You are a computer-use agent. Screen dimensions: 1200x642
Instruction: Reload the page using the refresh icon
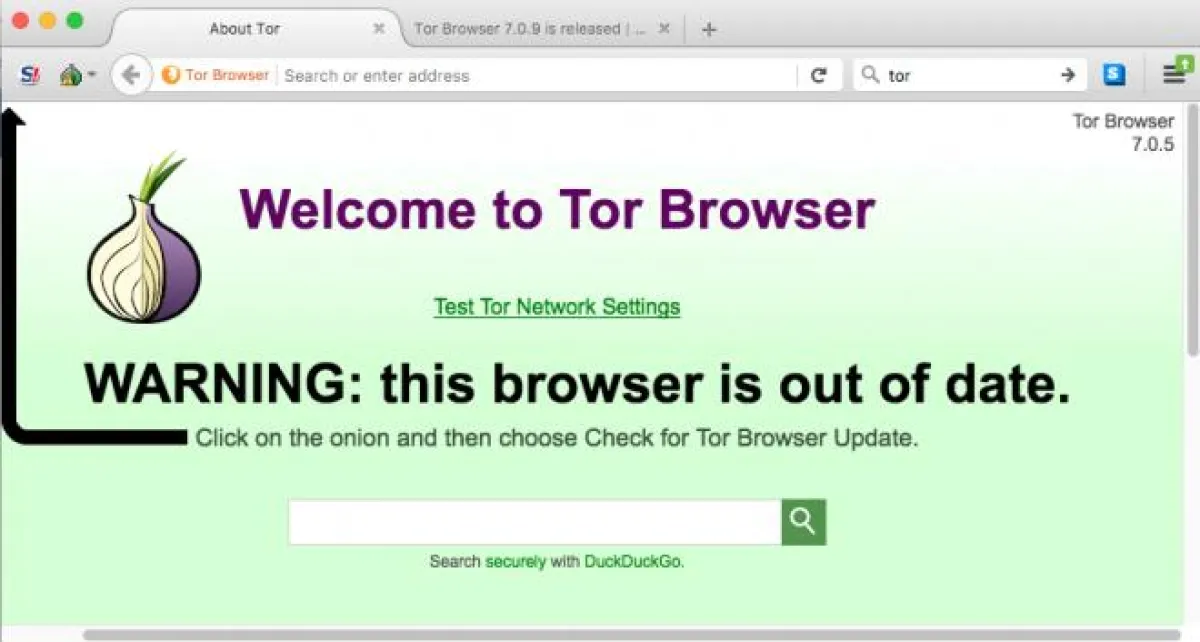pyautogui.click(x=818, y=75)
